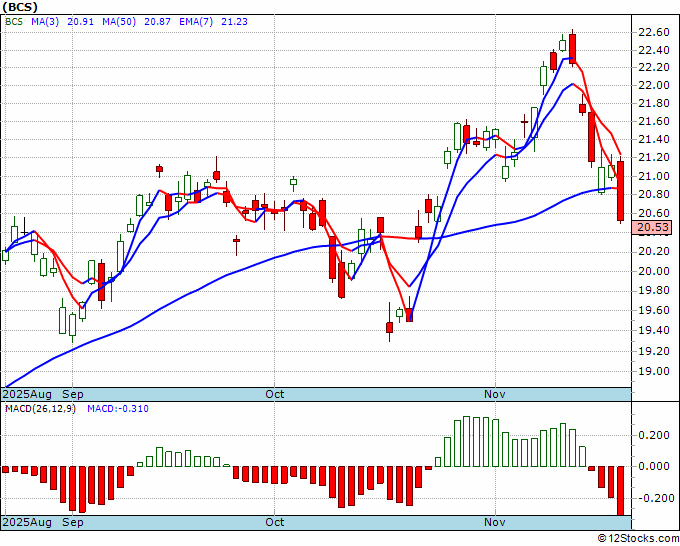The width and height of the screenshot is (680, 546).
Task: Click the 0.200 MACD axis label
Action: click(654, 435)
